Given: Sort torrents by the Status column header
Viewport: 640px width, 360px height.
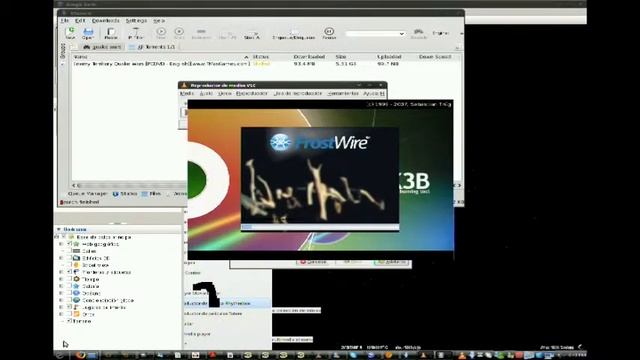Looking at the screenshot, I should click(260, 57).
